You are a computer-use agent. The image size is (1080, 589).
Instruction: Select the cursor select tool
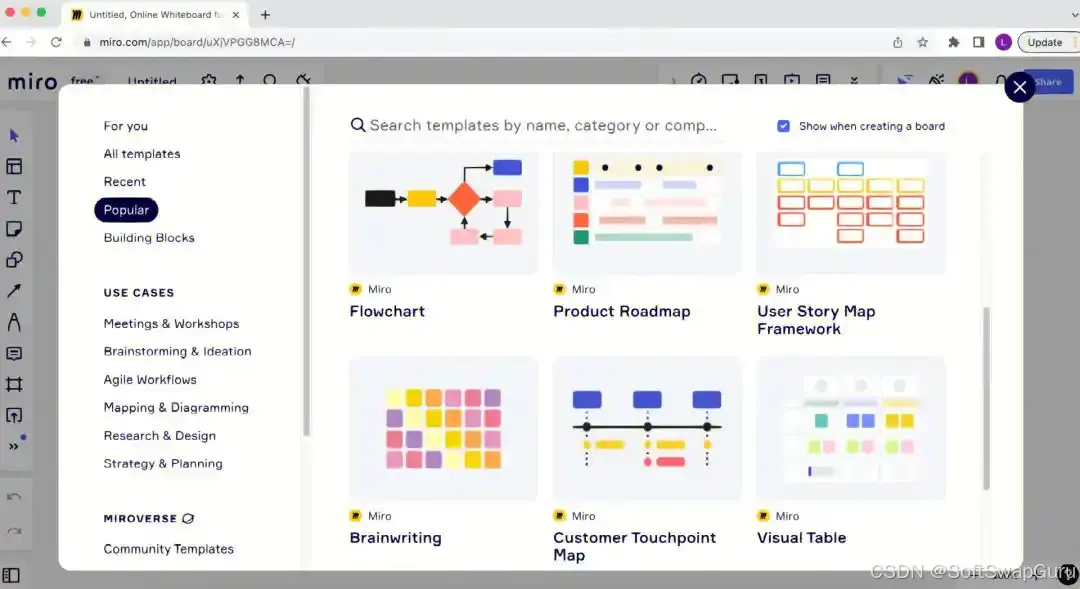(x=14, y=136)
